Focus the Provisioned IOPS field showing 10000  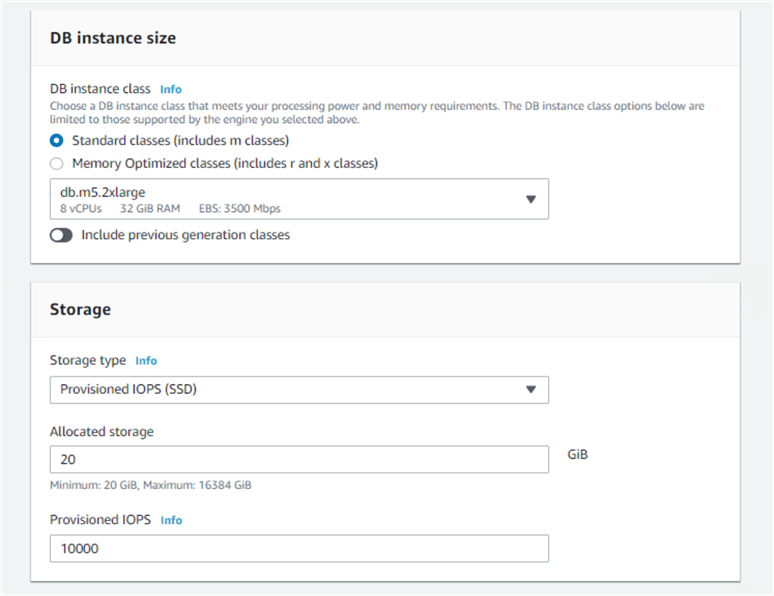click(298, 549)
